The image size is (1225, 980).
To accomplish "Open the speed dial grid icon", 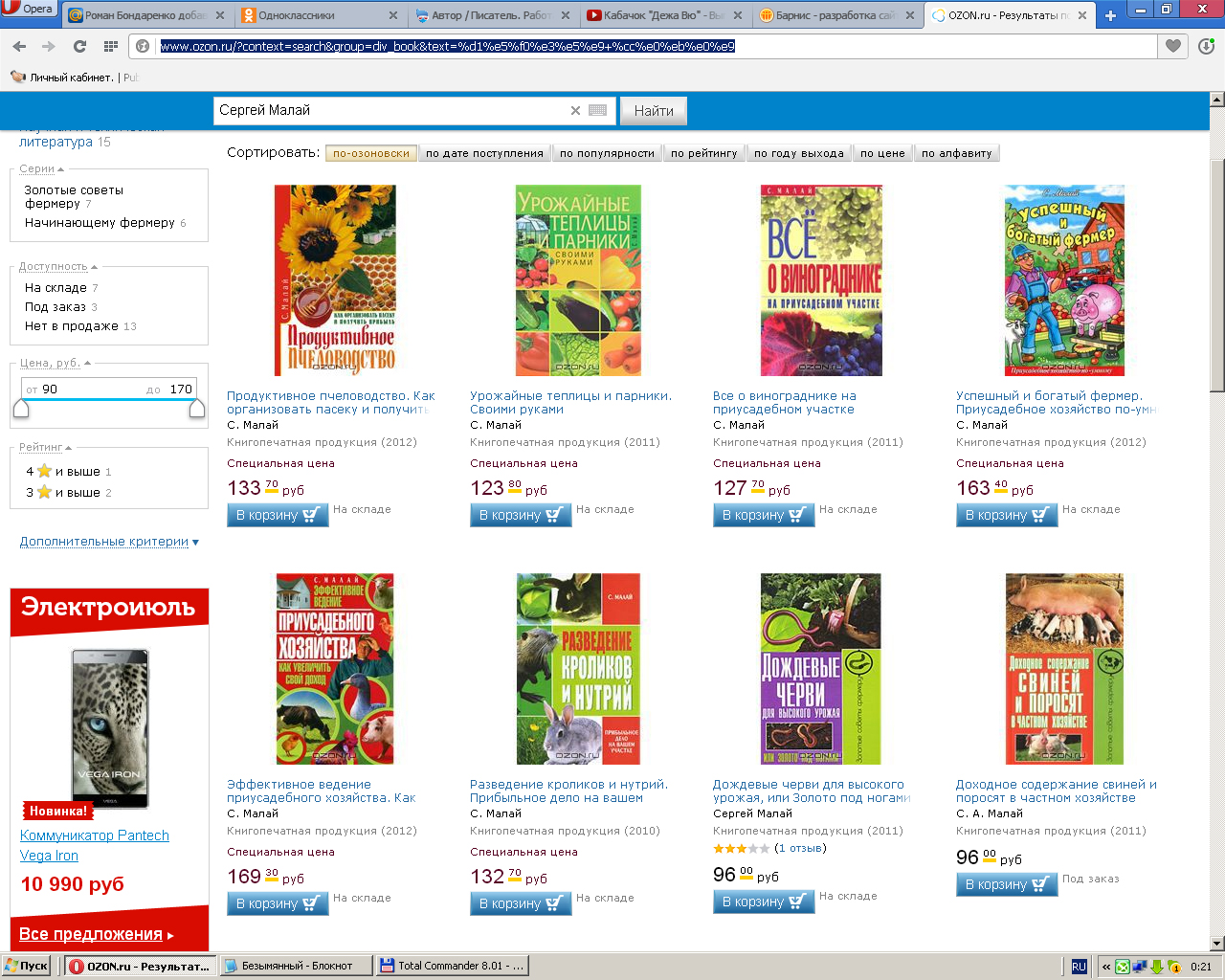I will [x=110, y=46].
